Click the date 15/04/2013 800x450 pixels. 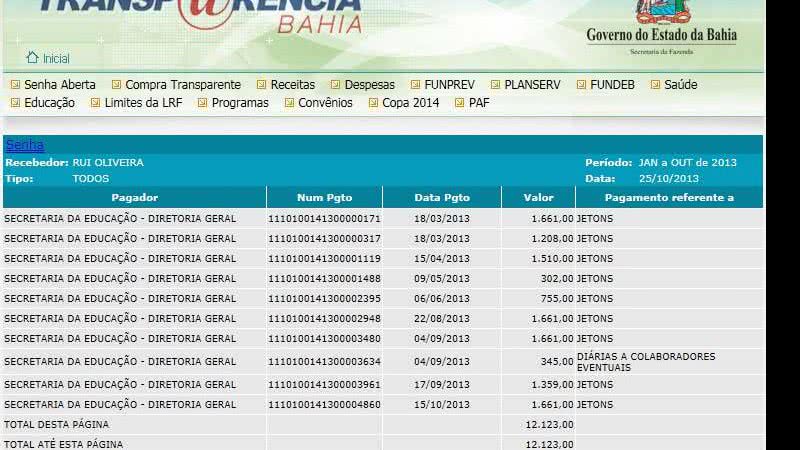(x=442, y=258)
